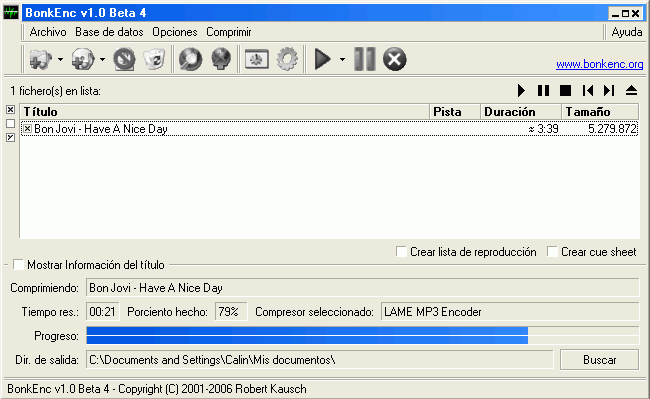Viewport: 650px width, 399px height.
Task: Enable Crear lista de reproducción checkbox
Action: pyautogui.click(x=401, y=251)
